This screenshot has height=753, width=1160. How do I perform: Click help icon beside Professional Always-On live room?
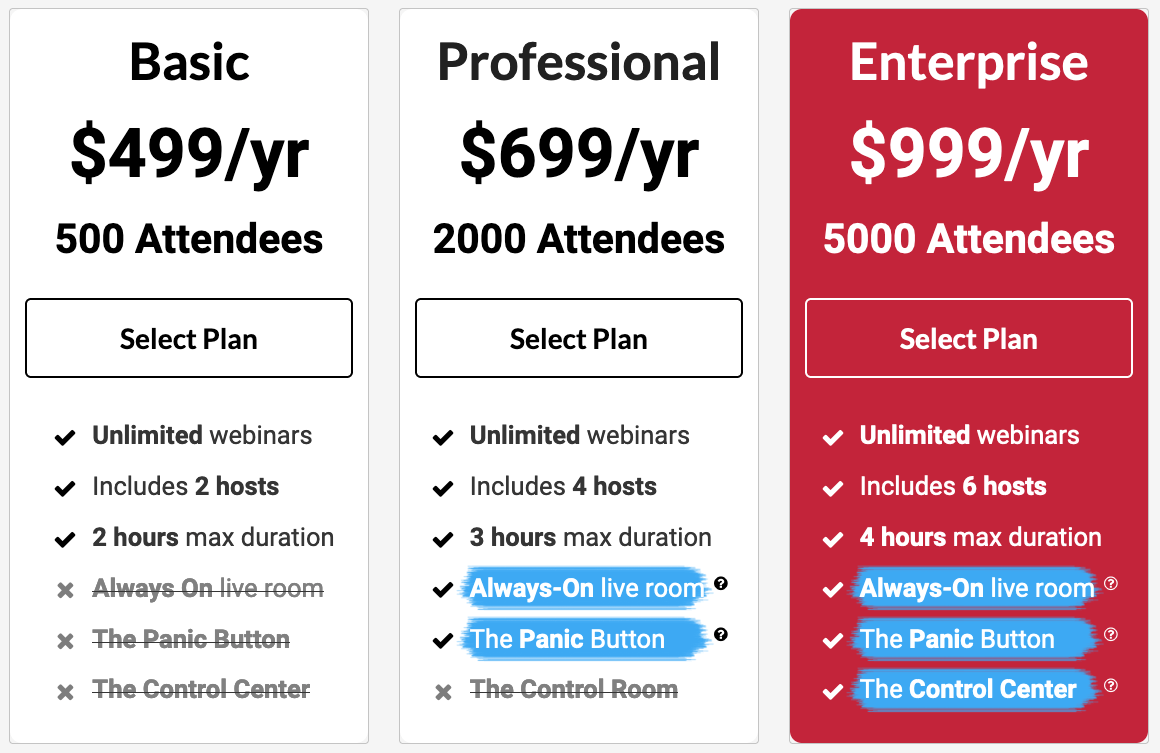[x=721, y=584]
